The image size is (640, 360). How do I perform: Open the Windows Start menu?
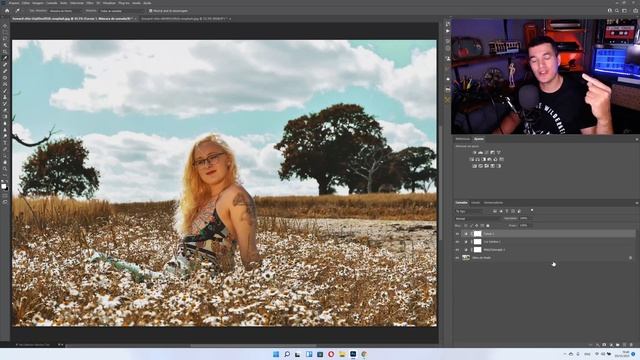pyautogui.click(x=276, y=354)
